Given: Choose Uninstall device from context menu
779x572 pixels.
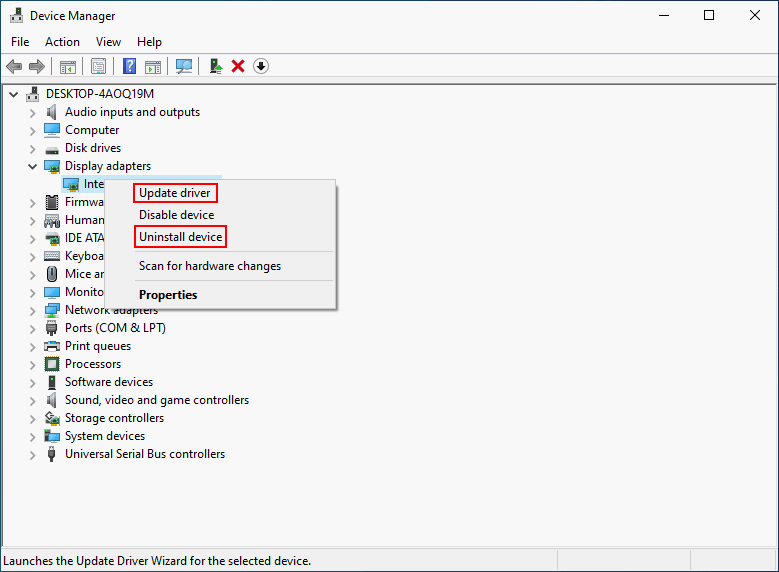Looking at the screenshot, I should [x=180, y=237].
